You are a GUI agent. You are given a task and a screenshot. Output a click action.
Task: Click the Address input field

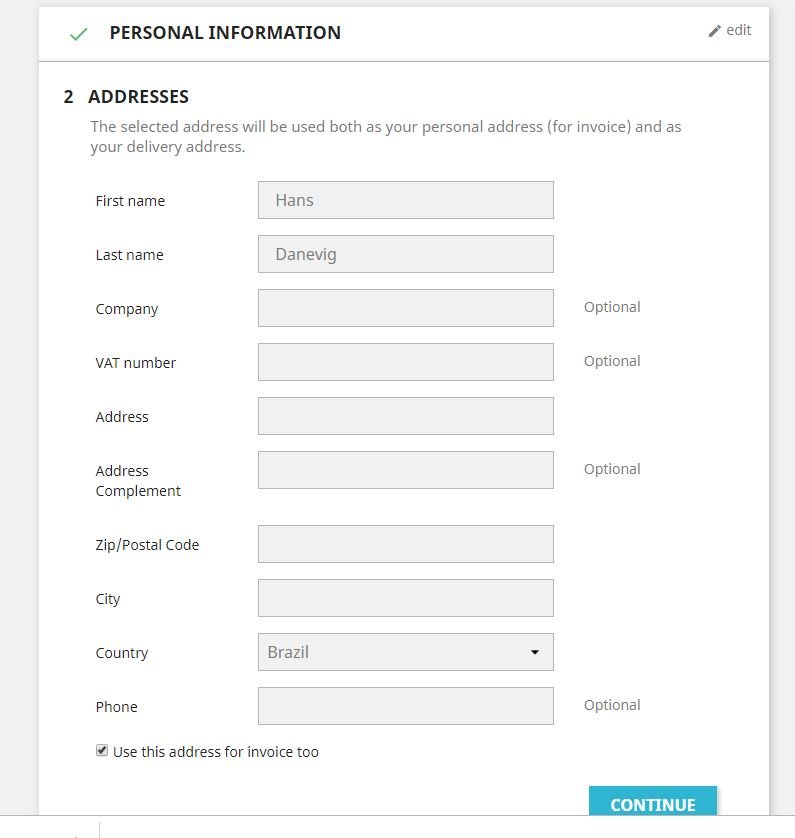click(405, 416)
